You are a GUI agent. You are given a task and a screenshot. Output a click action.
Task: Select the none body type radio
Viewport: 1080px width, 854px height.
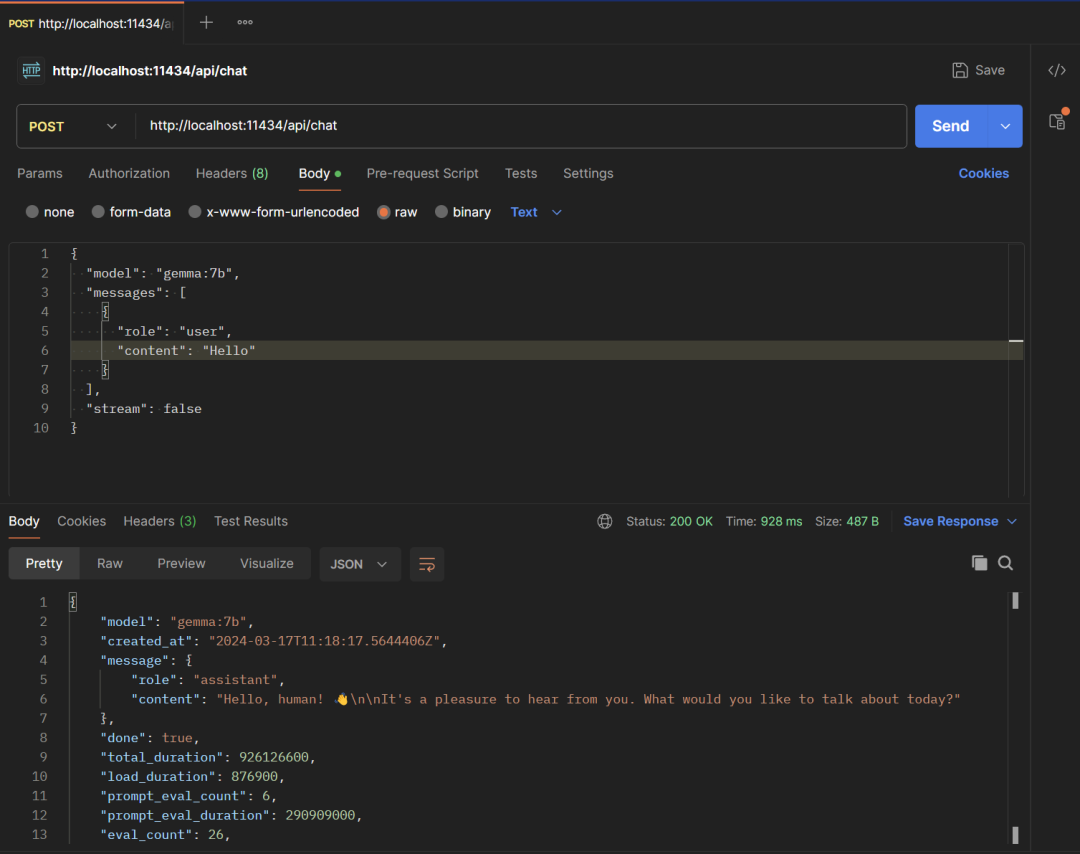click(x=33, y=212)
